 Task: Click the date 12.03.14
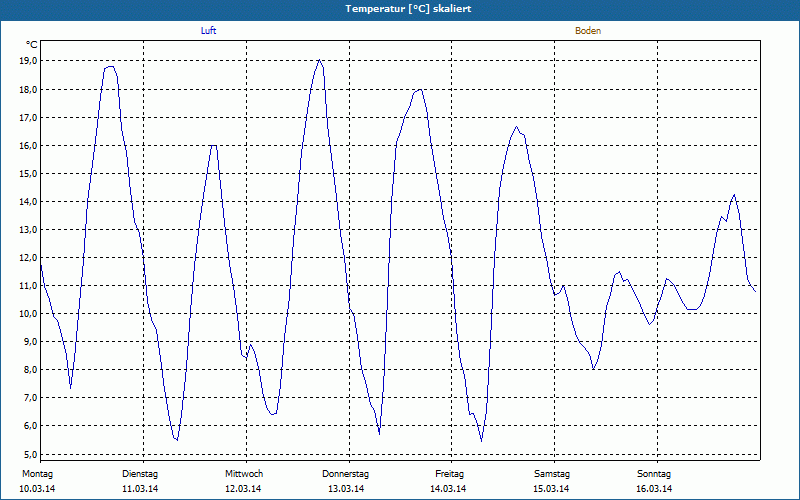(x=243, y=489)
